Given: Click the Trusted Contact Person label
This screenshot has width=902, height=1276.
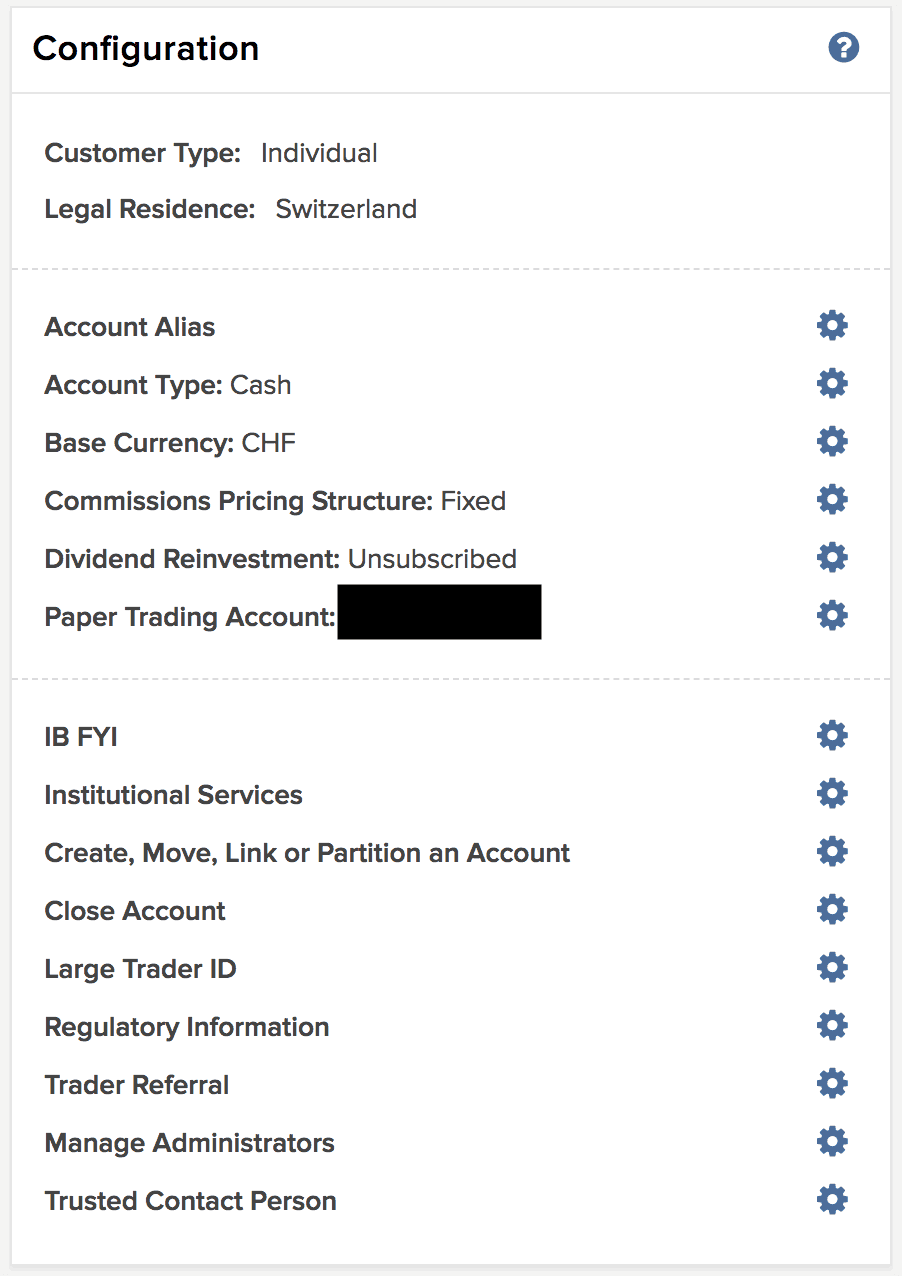Looking at the screenshot, I should 190,1201.
